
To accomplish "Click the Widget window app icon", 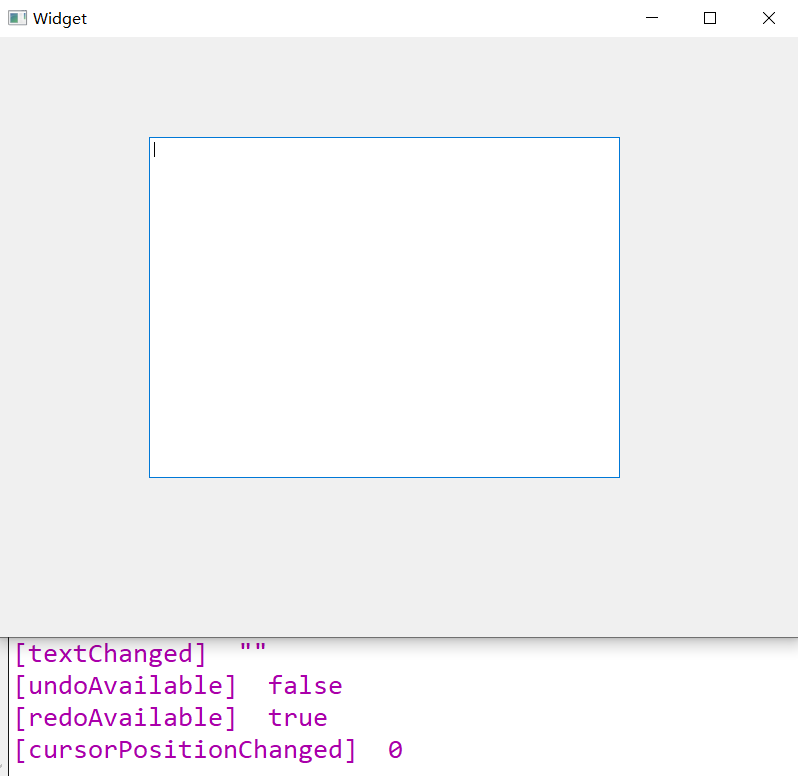I will (17, 18).
